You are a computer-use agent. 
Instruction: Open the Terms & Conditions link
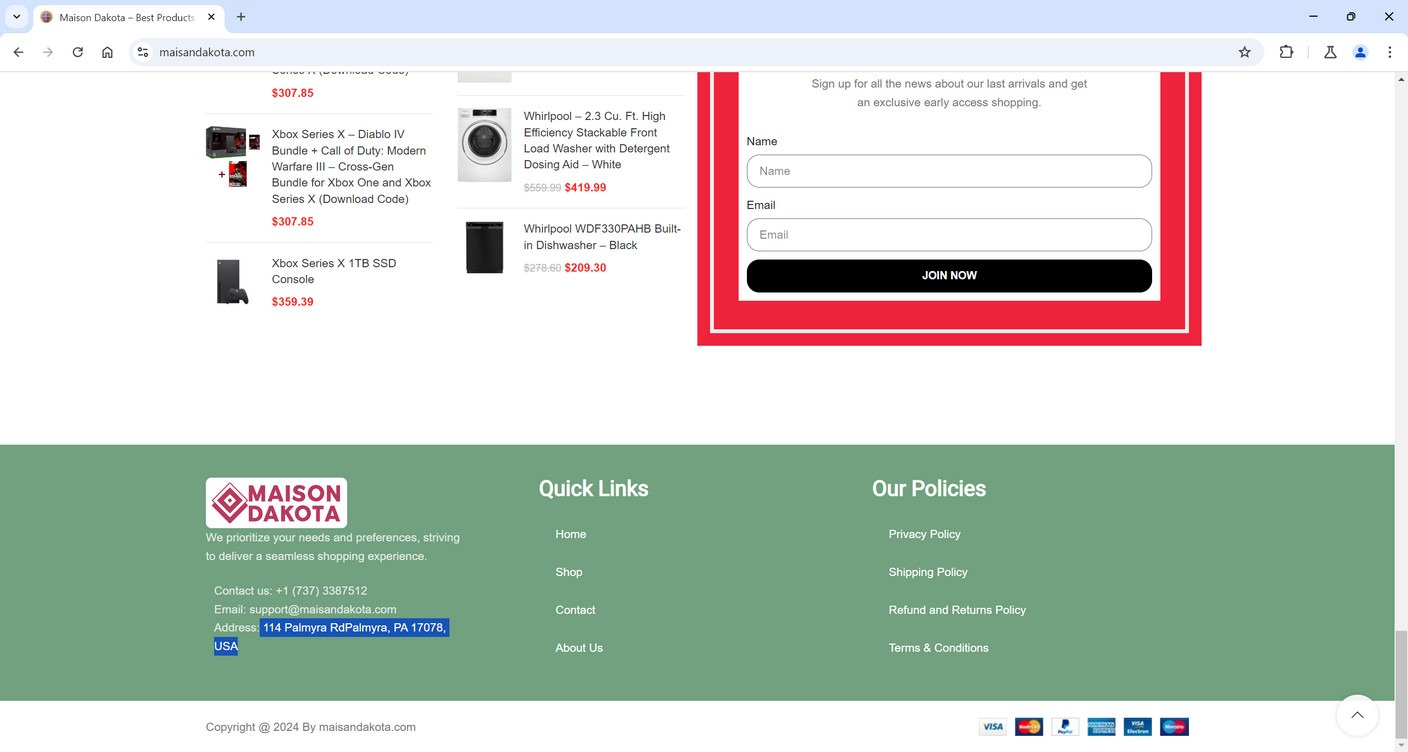click(x=938, y=648)
